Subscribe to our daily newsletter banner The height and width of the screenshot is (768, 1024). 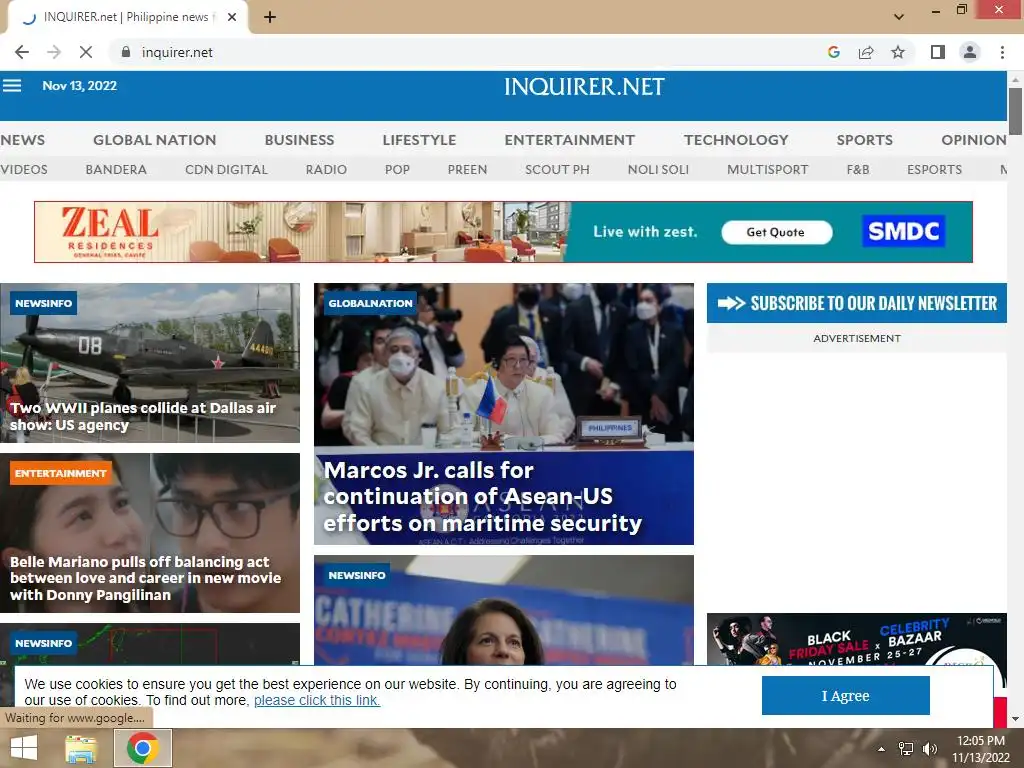point(856,303)
